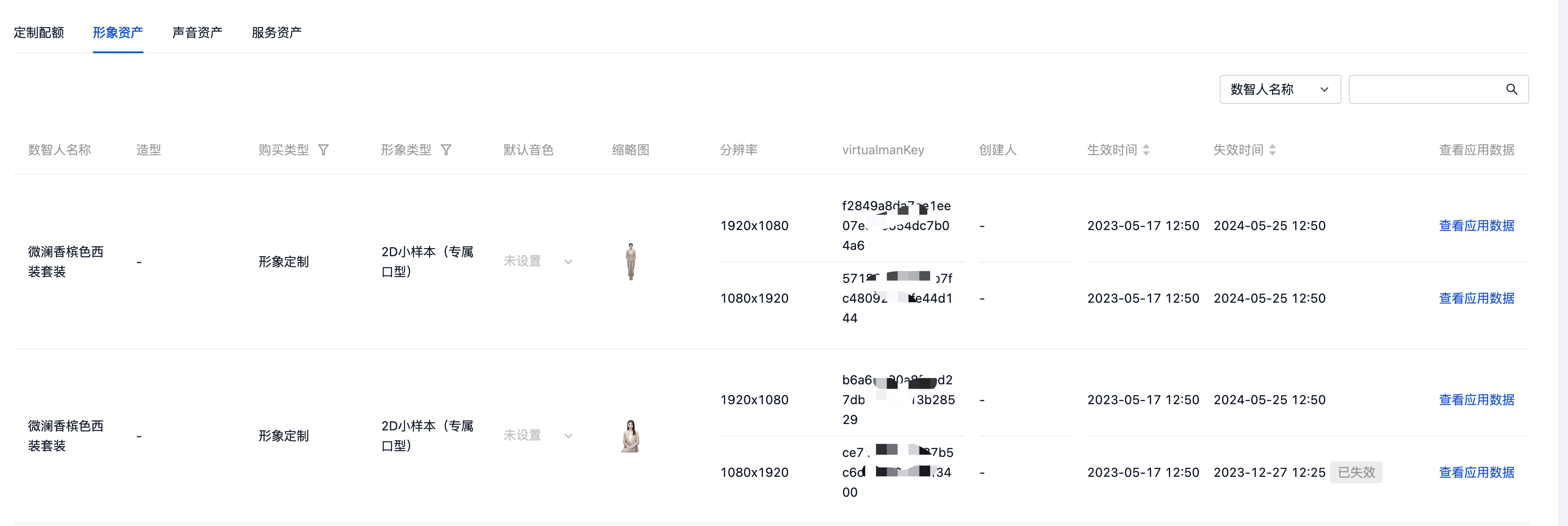Switch to the 声音资产 tab

coord(197,32)
